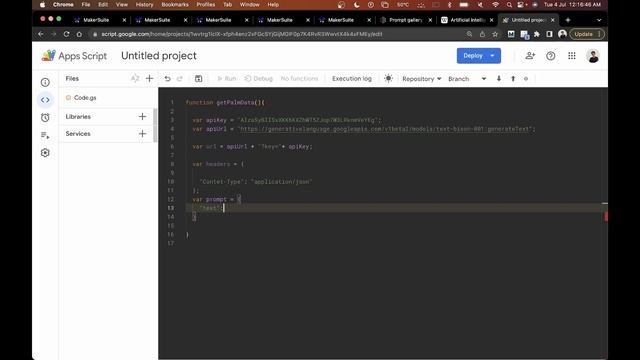Viewport: 640px width, 360px height.
Task: Rename the Untitled project title
Action: tap(159, 56)
